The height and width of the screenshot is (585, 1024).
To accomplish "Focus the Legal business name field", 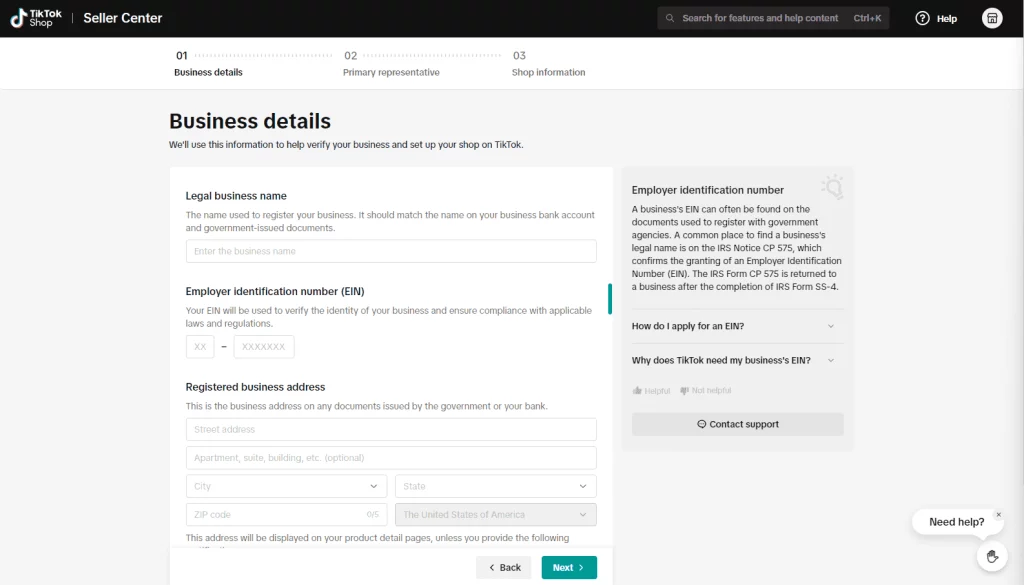I will [391, 251].
